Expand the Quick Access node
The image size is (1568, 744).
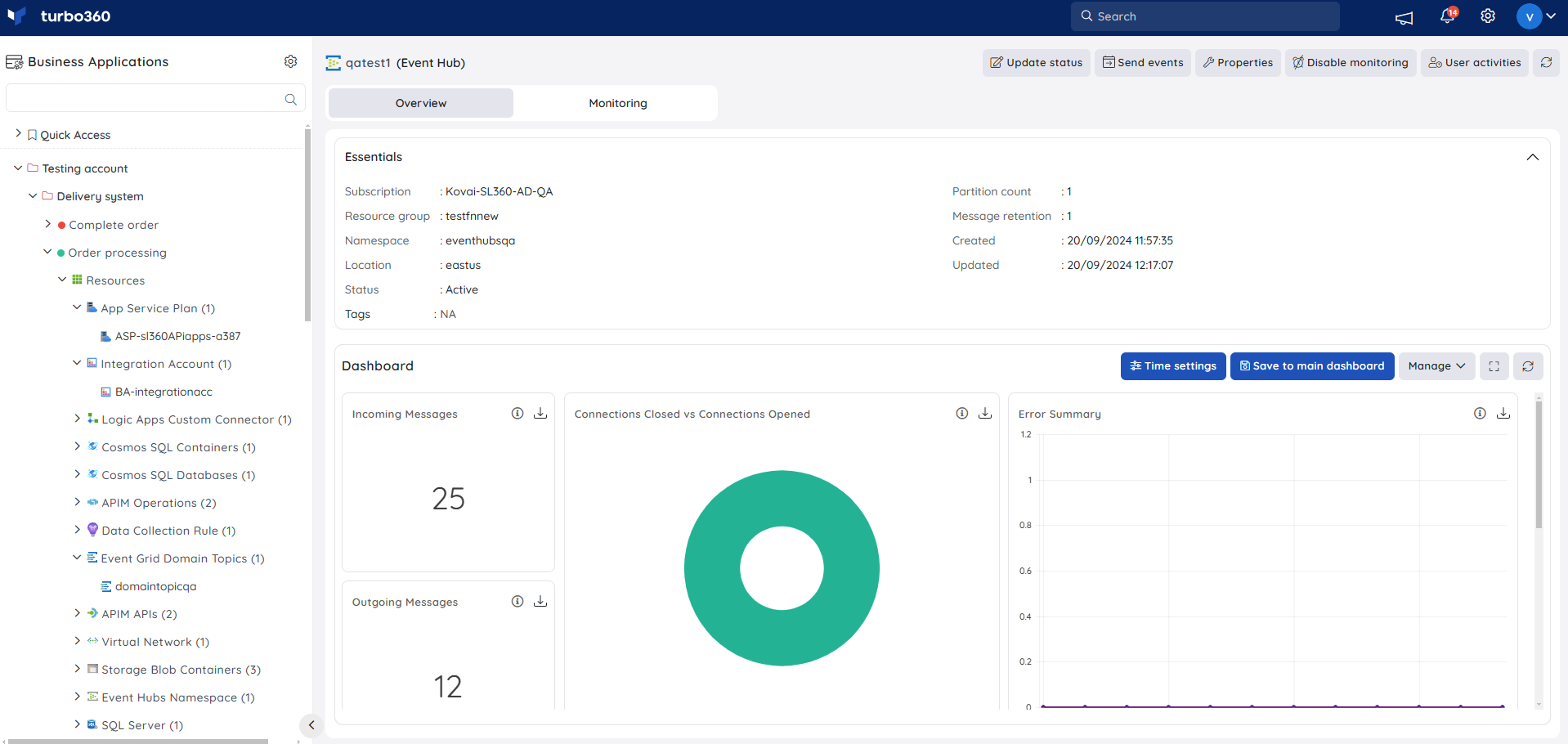pyautogui.click(x=18, y=133)
